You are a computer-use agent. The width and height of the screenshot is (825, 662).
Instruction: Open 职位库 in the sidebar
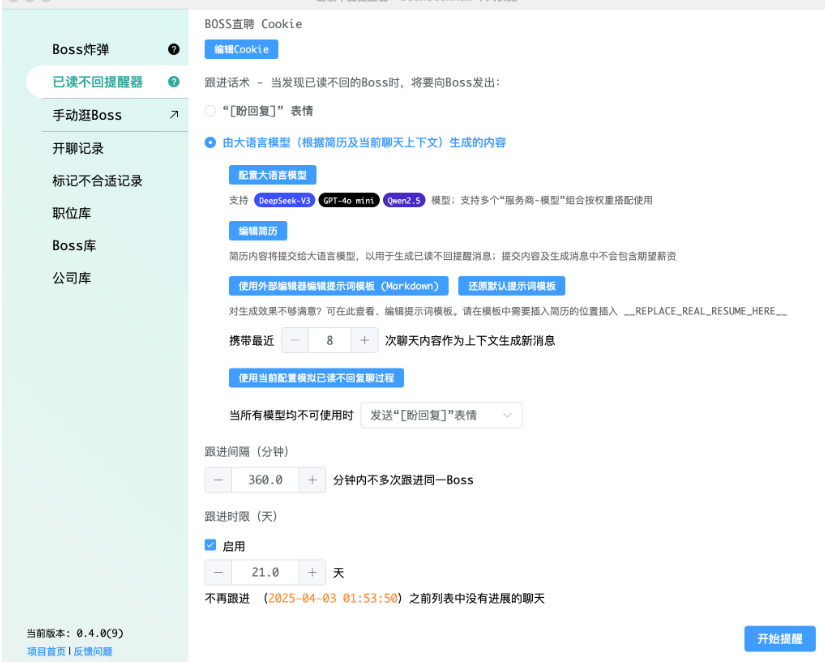point(72,213)
